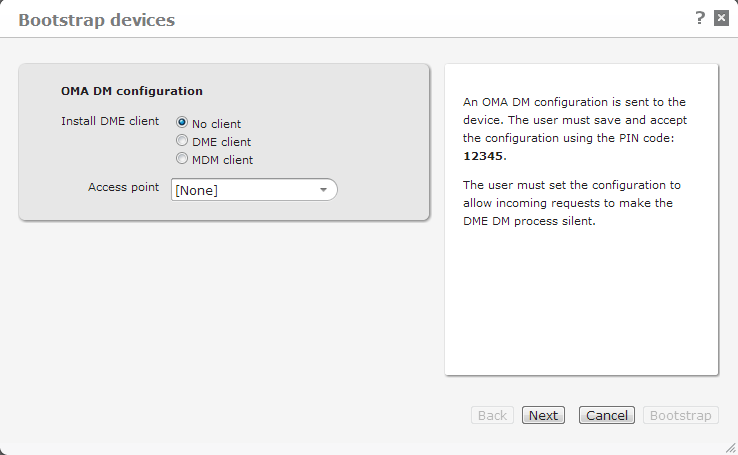Click the Access point field label
The height and width of the screenshot is (455, 738).
point(123,187)
